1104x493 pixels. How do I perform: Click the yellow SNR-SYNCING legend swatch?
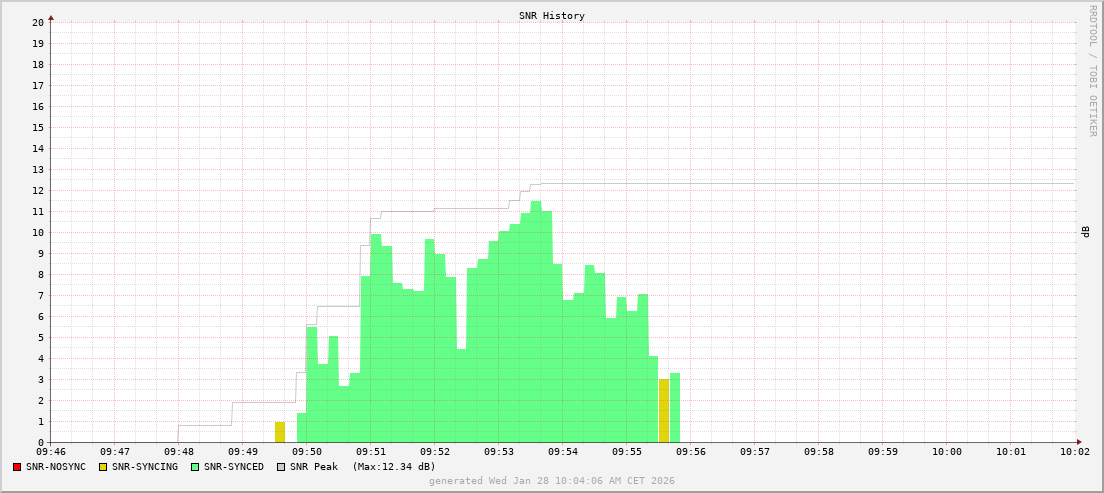[x=102, y=467]
